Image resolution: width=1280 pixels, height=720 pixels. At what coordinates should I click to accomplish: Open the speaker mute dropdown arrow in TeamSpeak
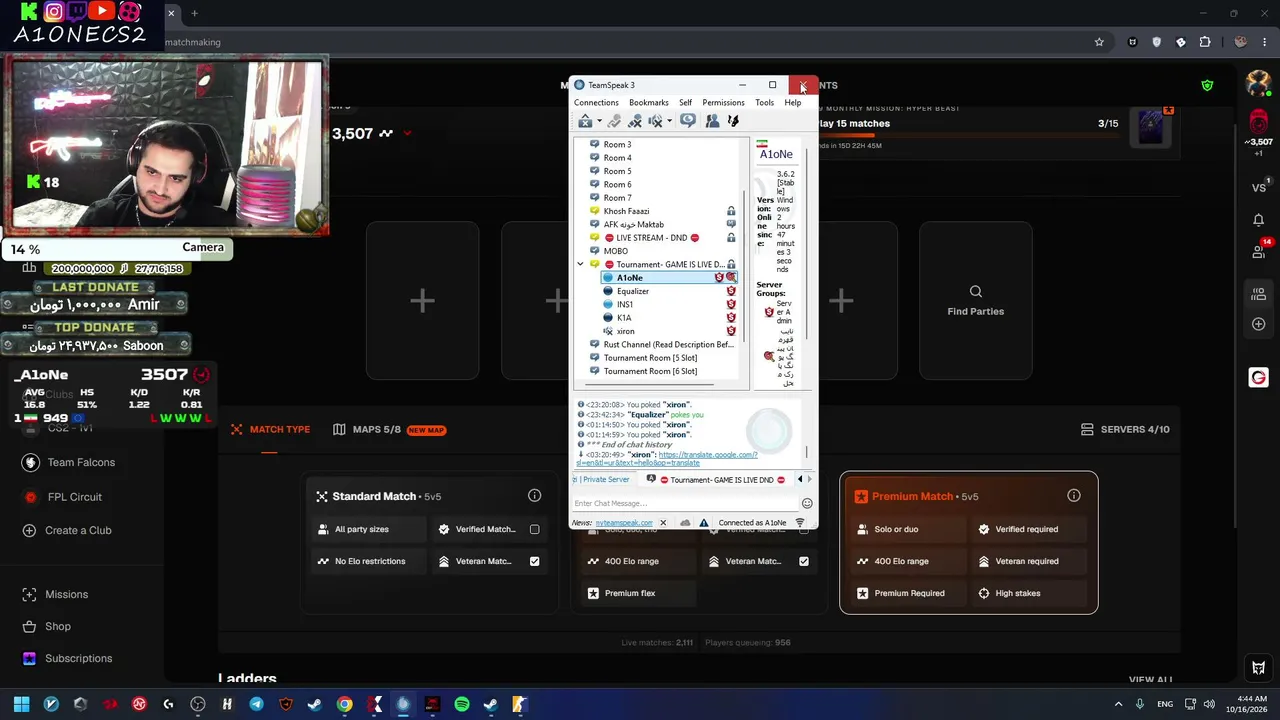tap(669, 121)
